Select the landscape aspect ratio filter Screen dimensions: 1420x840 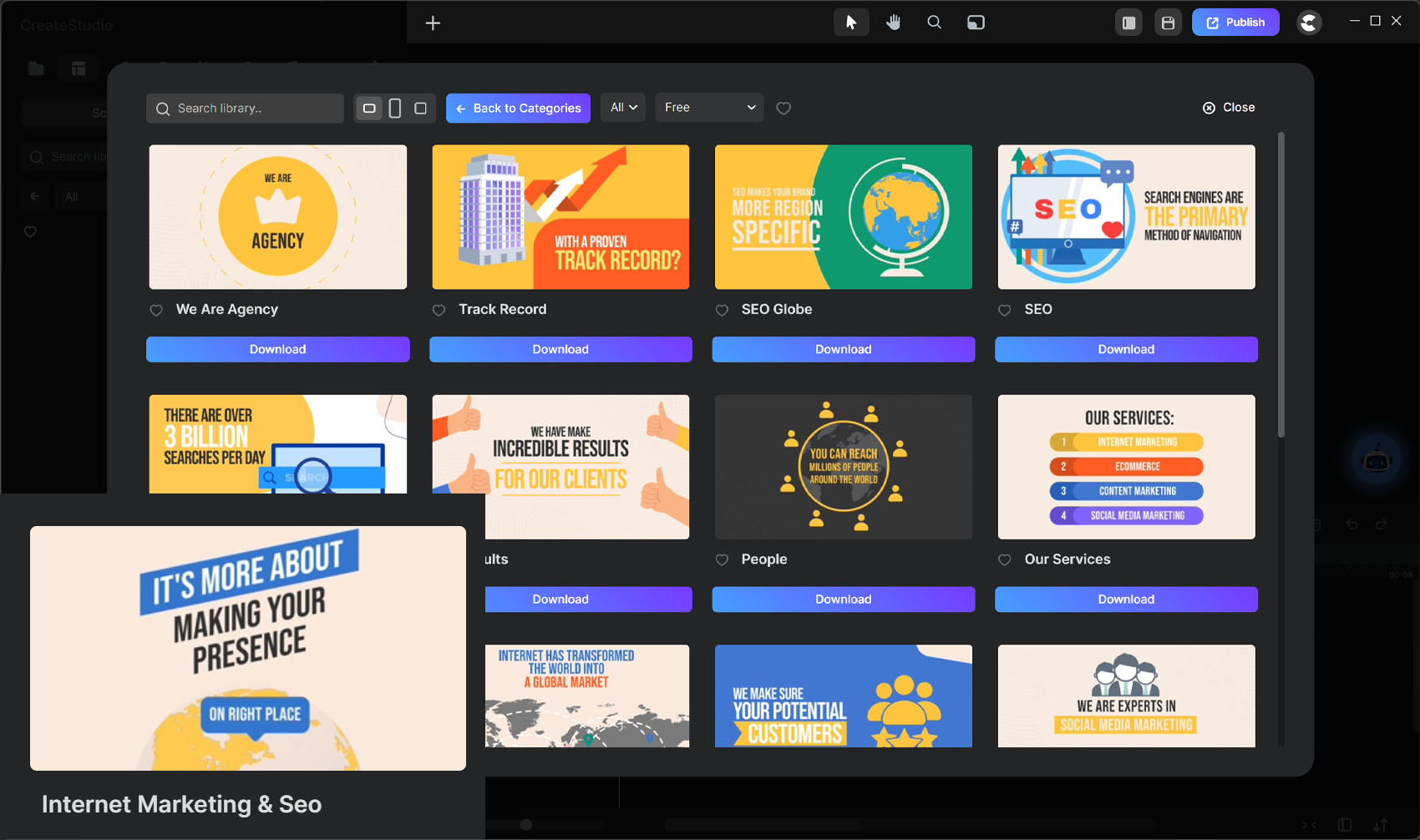point(369,108)
